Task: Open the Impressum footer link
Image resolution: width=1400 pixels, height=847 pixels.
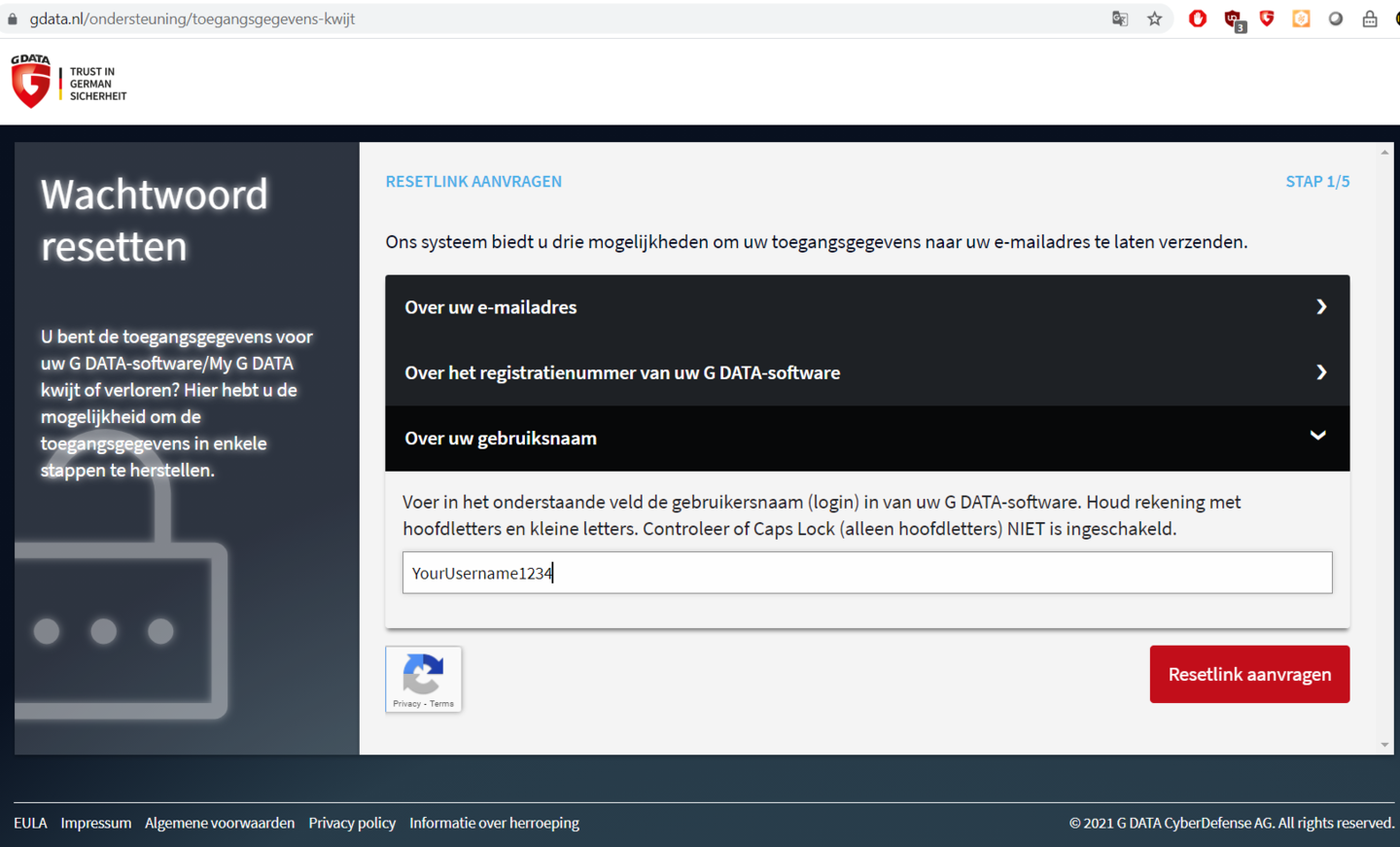Action: pyautogui.click(x=96, y=823)
